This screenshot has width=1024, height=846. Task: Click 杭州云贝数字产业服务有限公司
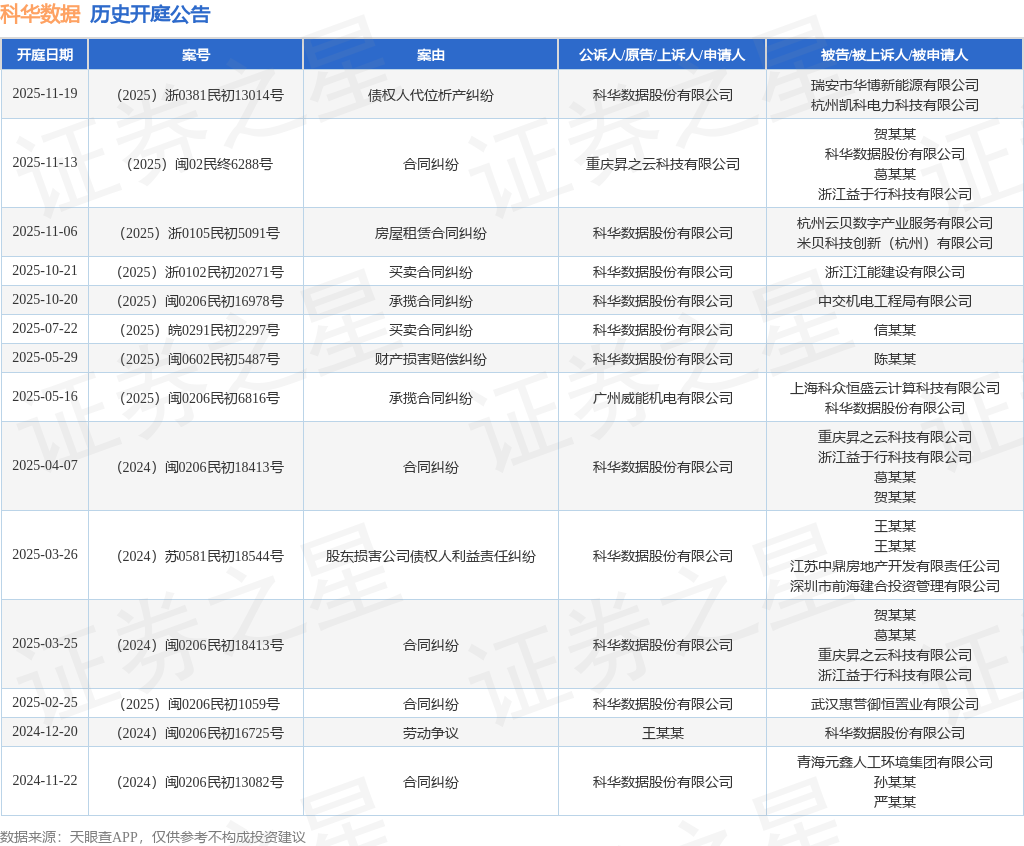895,223
